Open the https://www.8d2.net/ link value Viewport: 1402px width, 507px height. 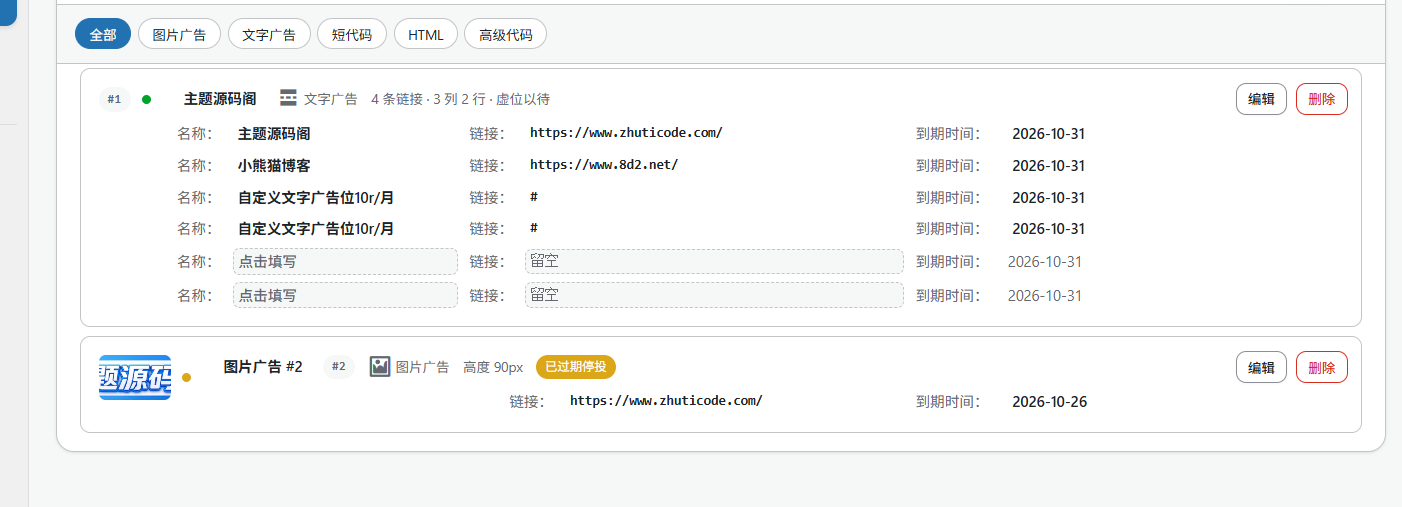coord(604,165)
